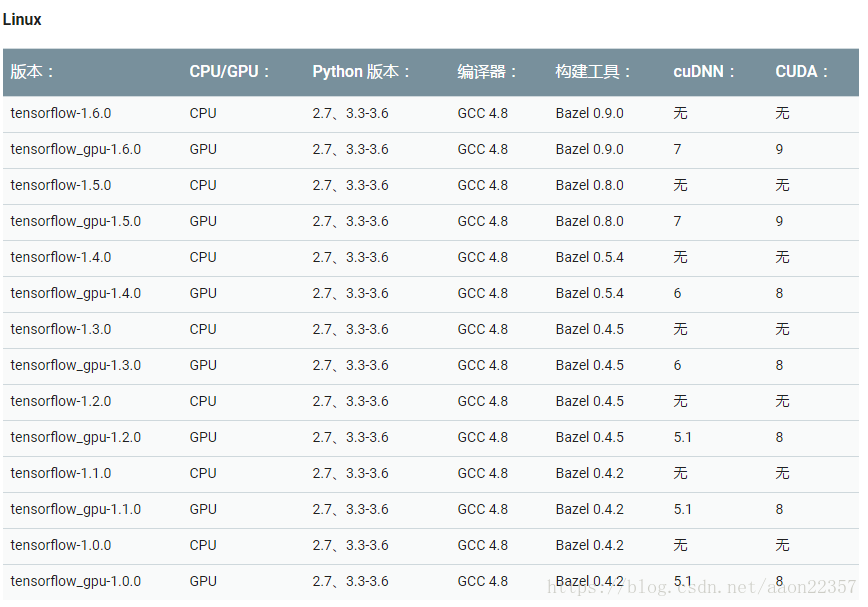Click the Linux section heading
Image resolution: width=868 pixels, height=607 pixels.
pos(22,19)
